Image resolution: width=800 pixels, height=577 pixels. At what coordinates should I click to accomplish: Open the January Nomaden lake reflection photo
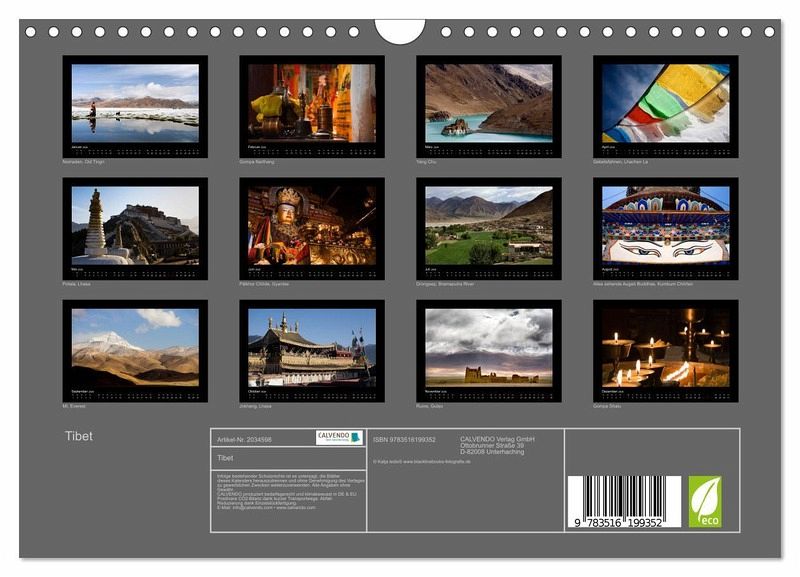[135, 104]
